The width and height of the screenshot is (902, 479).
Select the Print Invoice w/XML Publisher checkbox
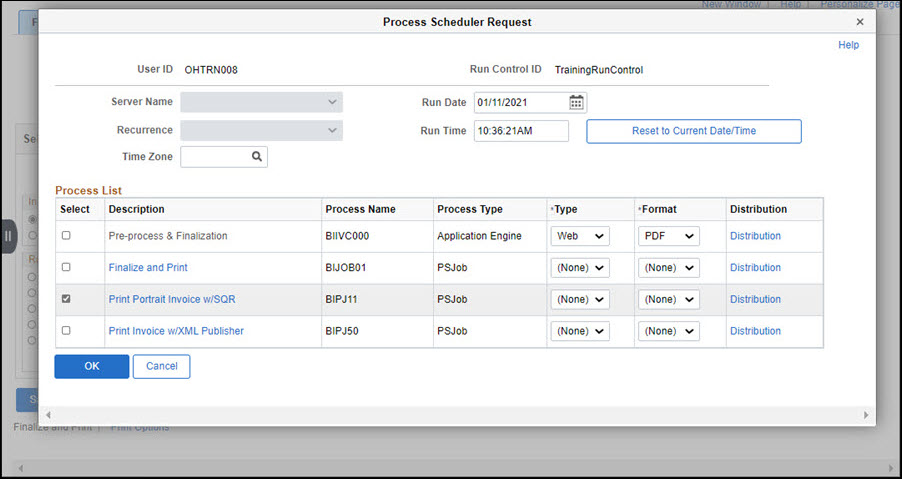(x=66, y=331)
